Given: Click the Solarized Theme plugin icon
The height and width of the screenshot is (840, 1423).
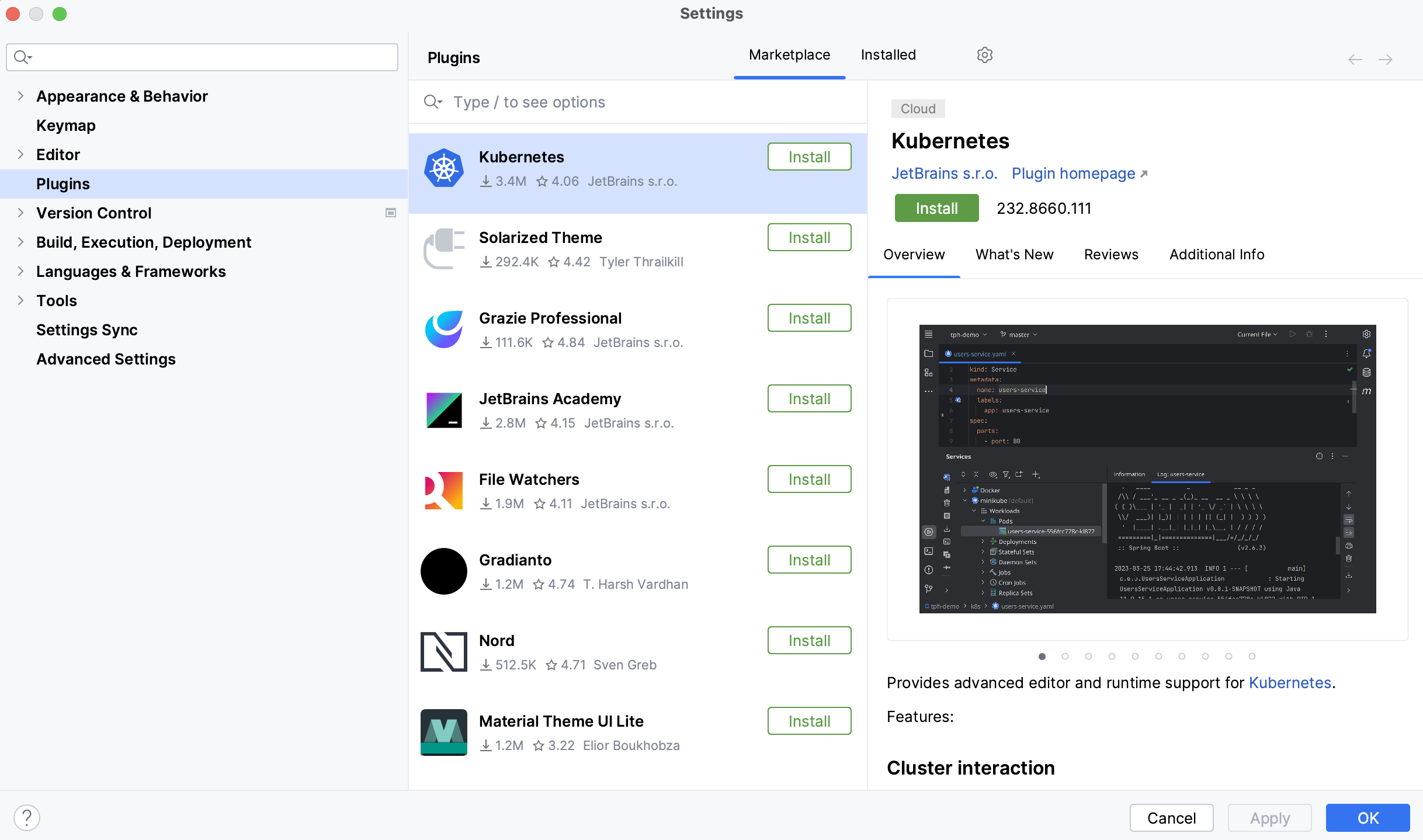Looking at the screenshot, I should 444,249.
